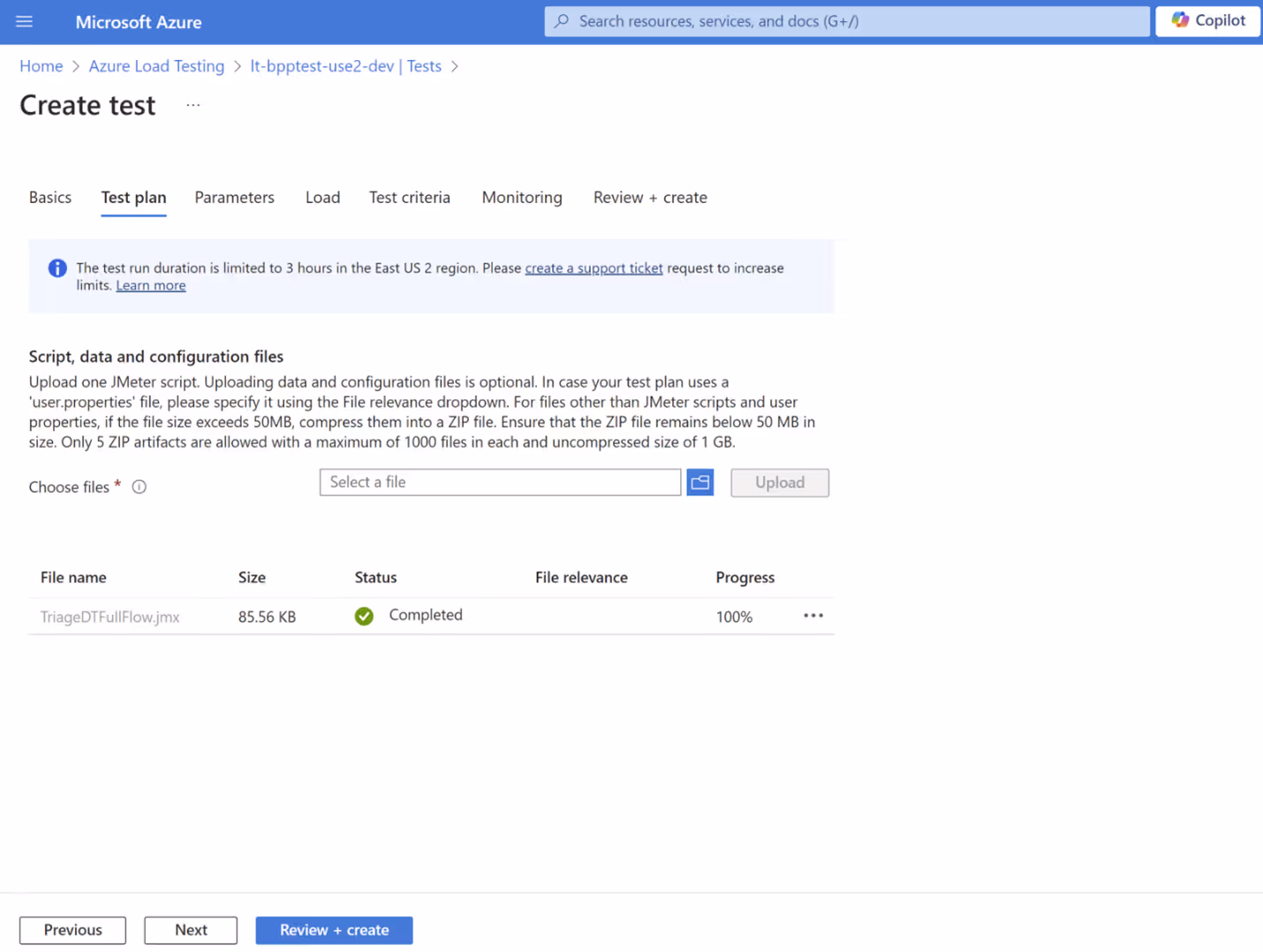Viewport: 1263px width, 952px height.
Task: Click the Create test page title
Action: pos(87,105)
